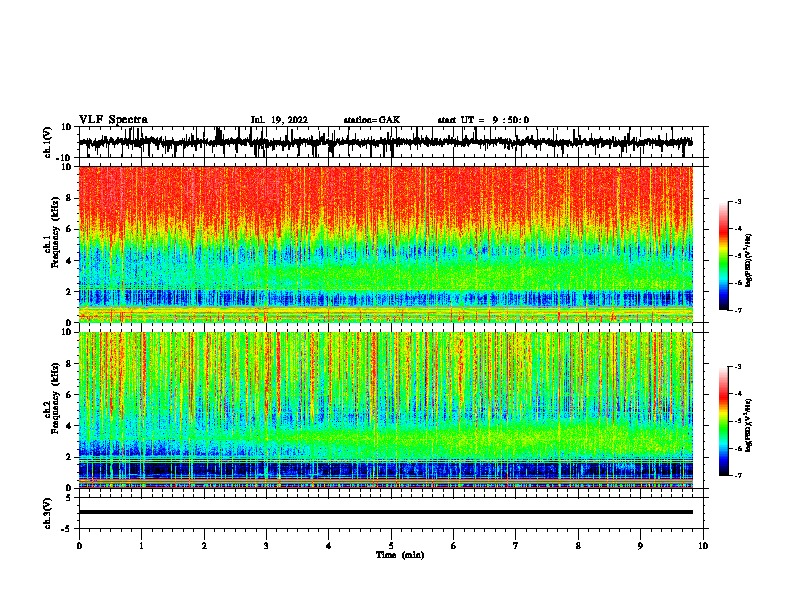Click the time axis tick label "8"

coord(578,546)
